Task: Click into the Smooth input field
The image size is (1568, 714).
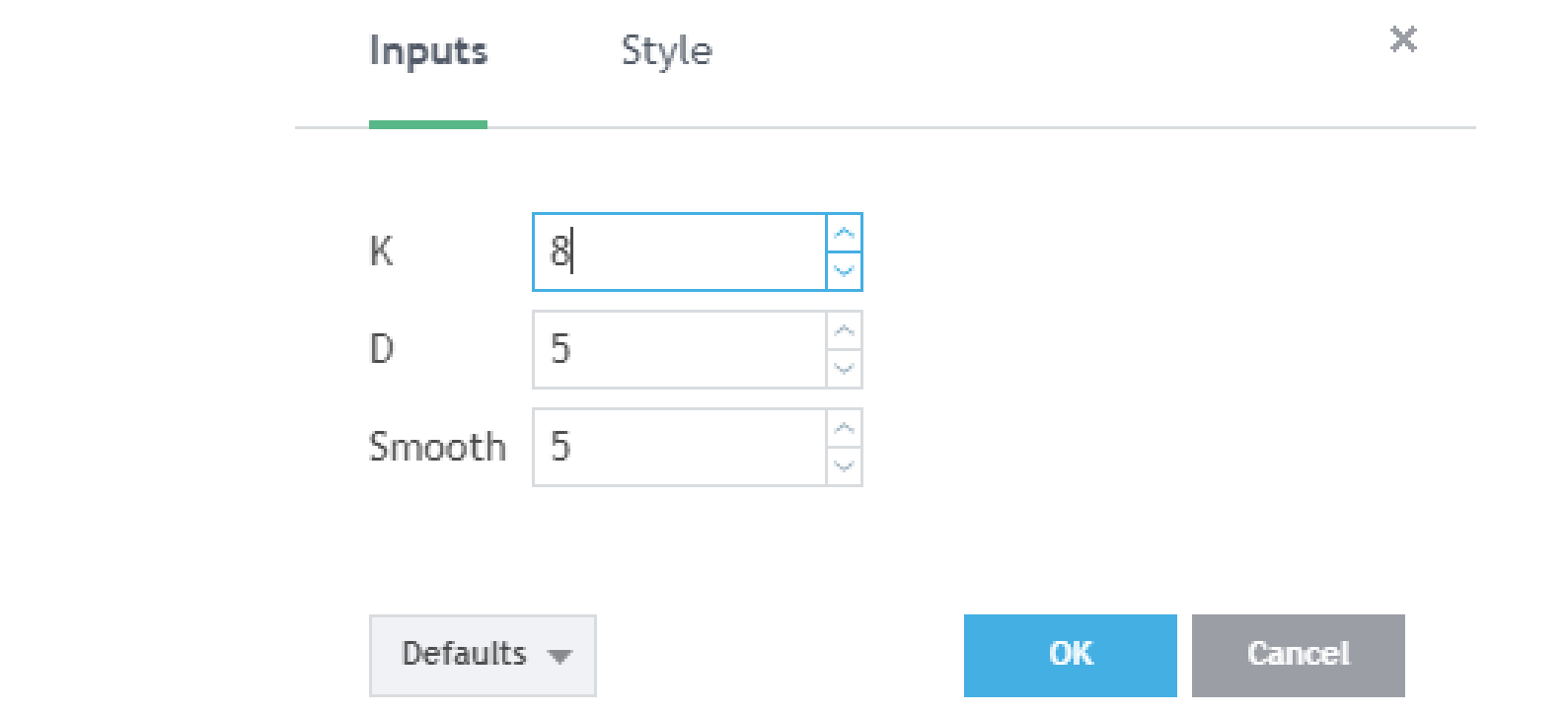Action: click(679, 448)
